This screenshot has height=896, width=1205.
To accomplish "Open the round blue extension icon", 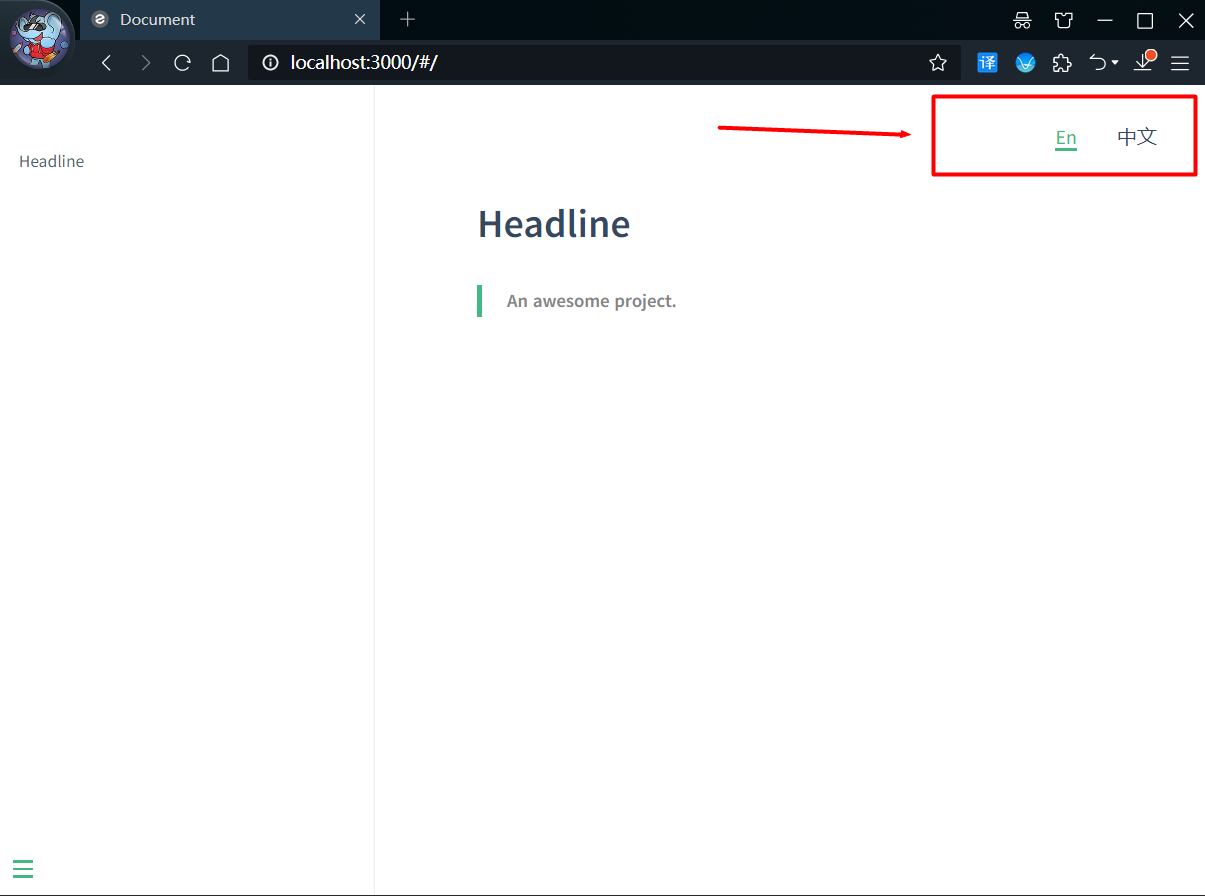I will [1025, 63].
